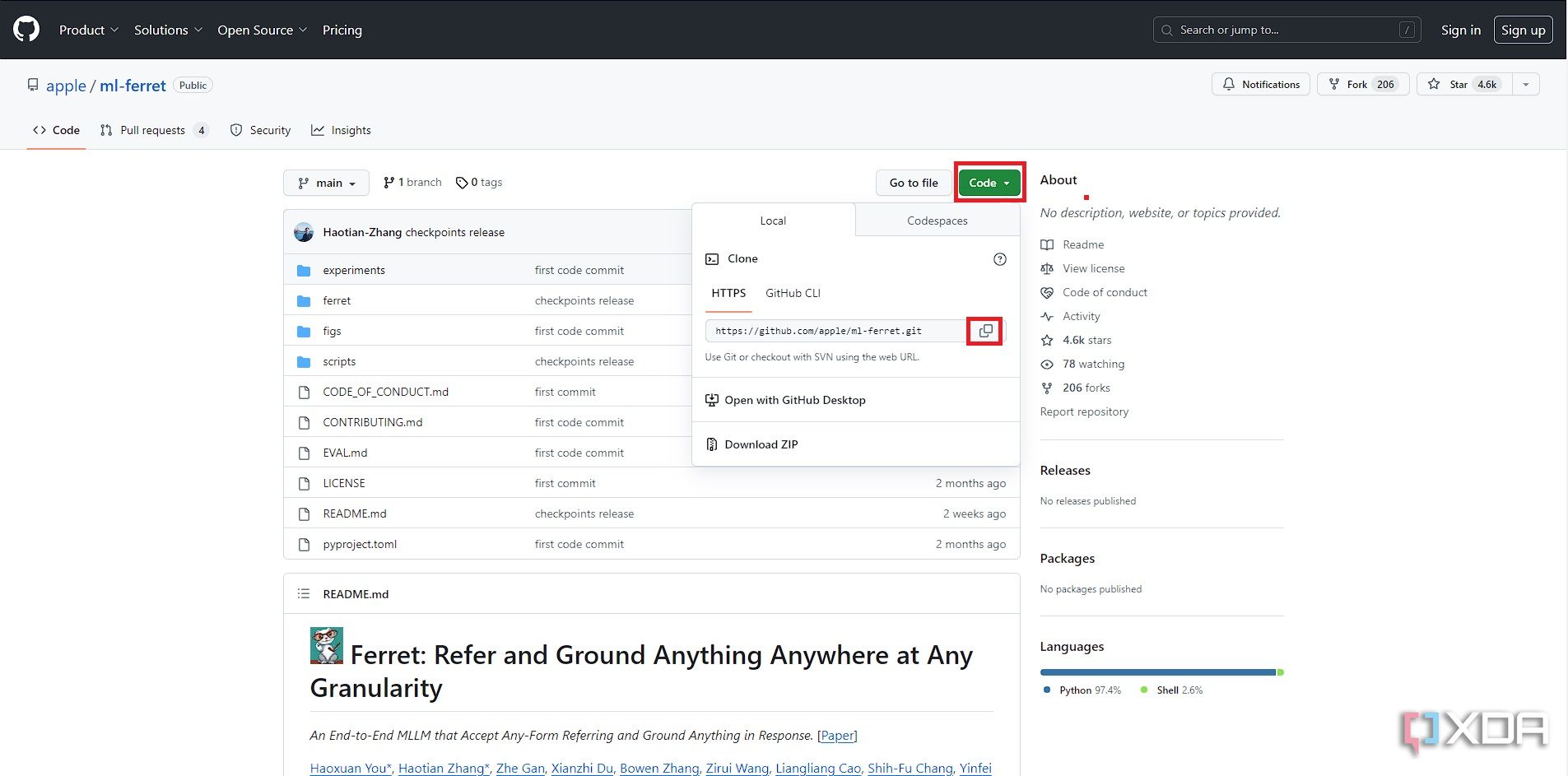Toggle the green Code dropdown button
1568x776 pixels.
click(989, 183)
